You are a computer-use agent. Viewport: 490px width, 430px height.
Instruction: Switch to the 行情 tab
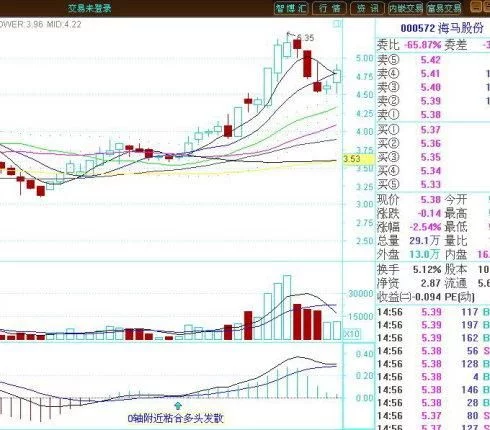pyautogui.click(x=329, y=8)
